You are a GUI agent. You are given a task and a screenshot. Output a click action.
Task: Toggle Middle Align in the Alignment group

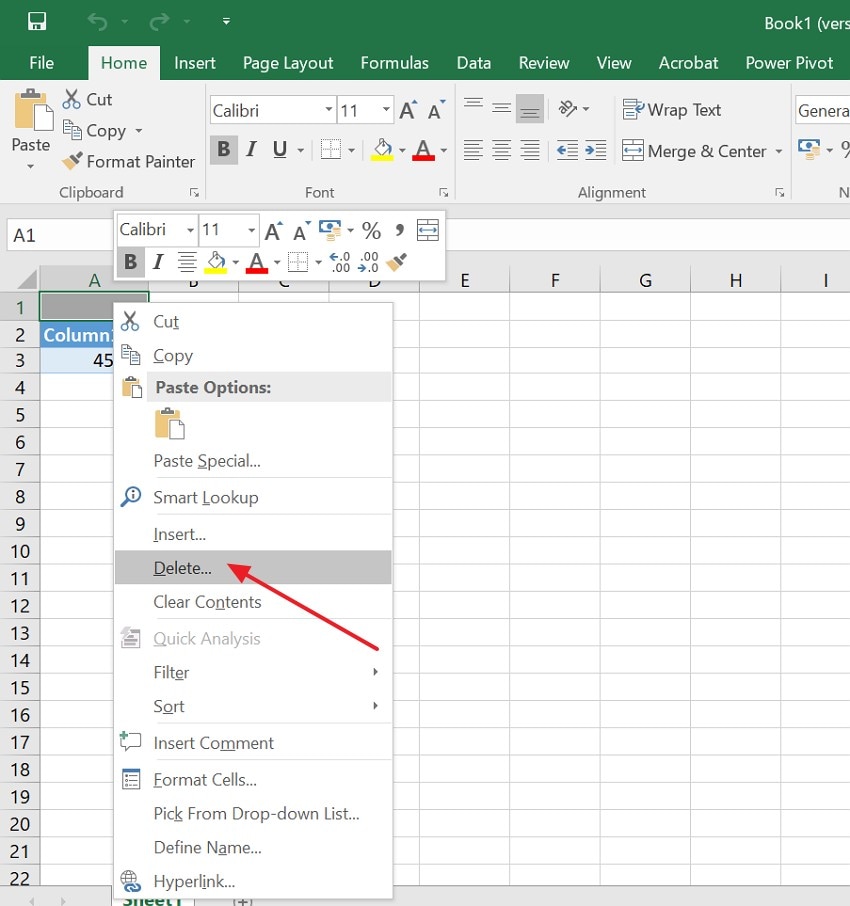pos(502,108)
